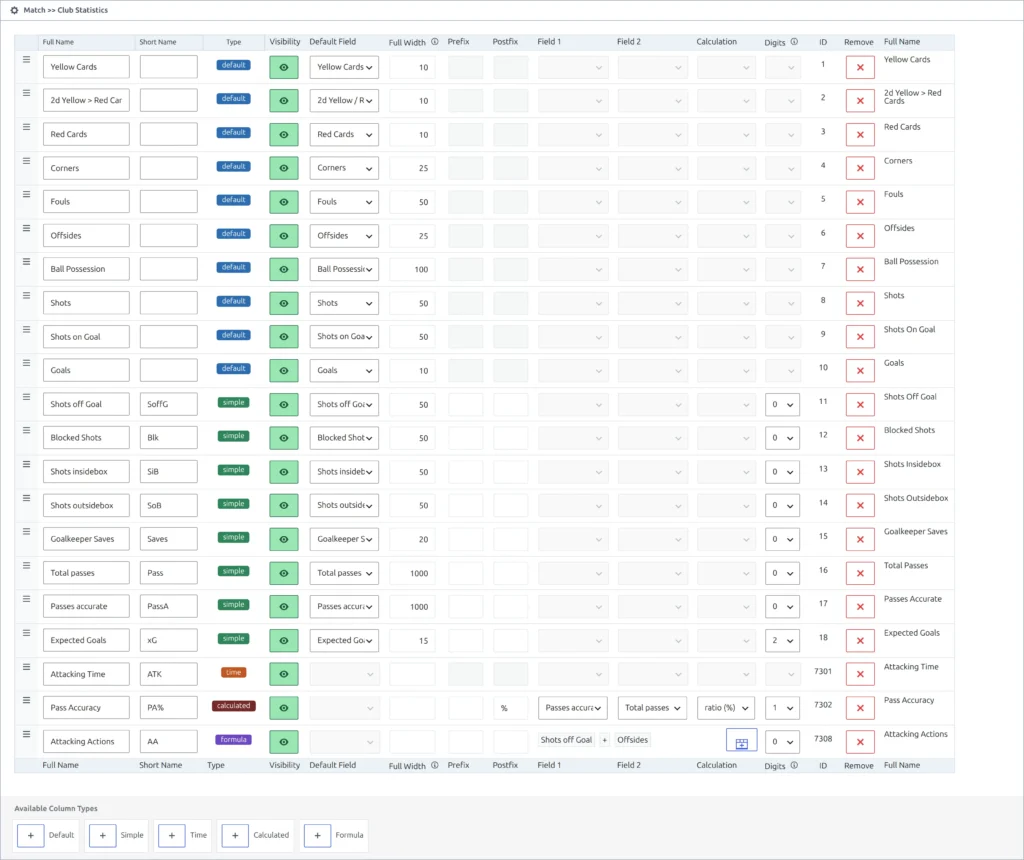Remove the Attacking Time row
Screen dimensions: 1024x860
(859, 674)
